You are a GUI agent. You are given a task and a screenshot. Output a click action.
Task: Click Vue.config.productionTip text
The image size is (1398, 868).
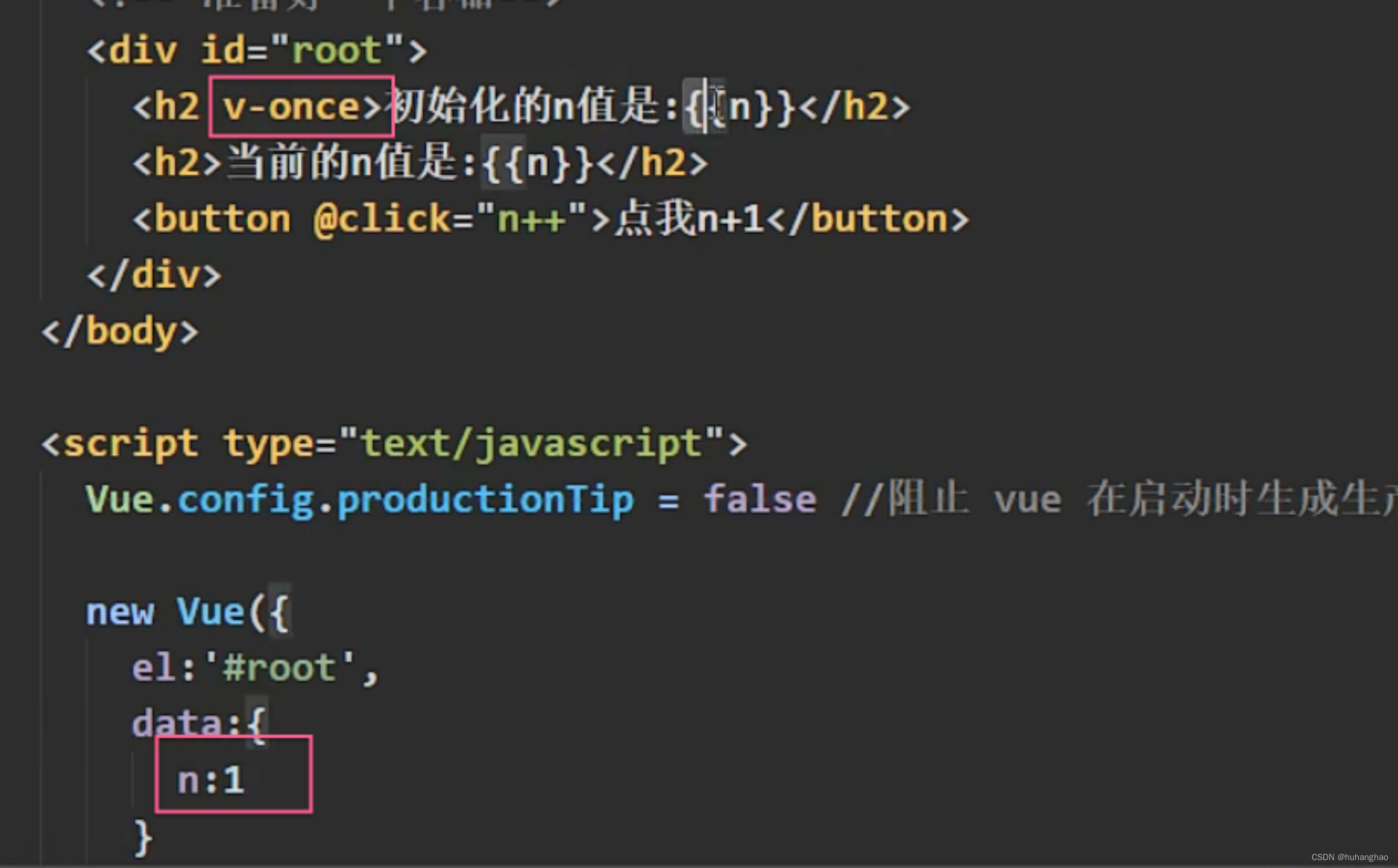tap(359, 500)
